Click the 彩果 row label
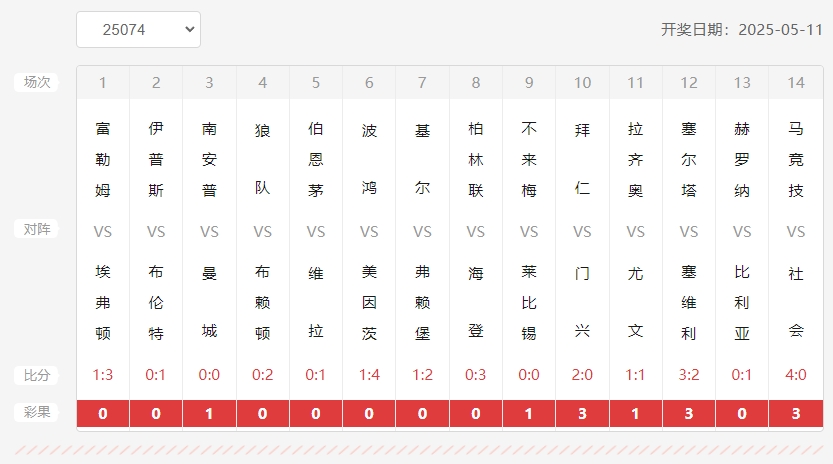 pyautogui.click(x=37, y=412)
